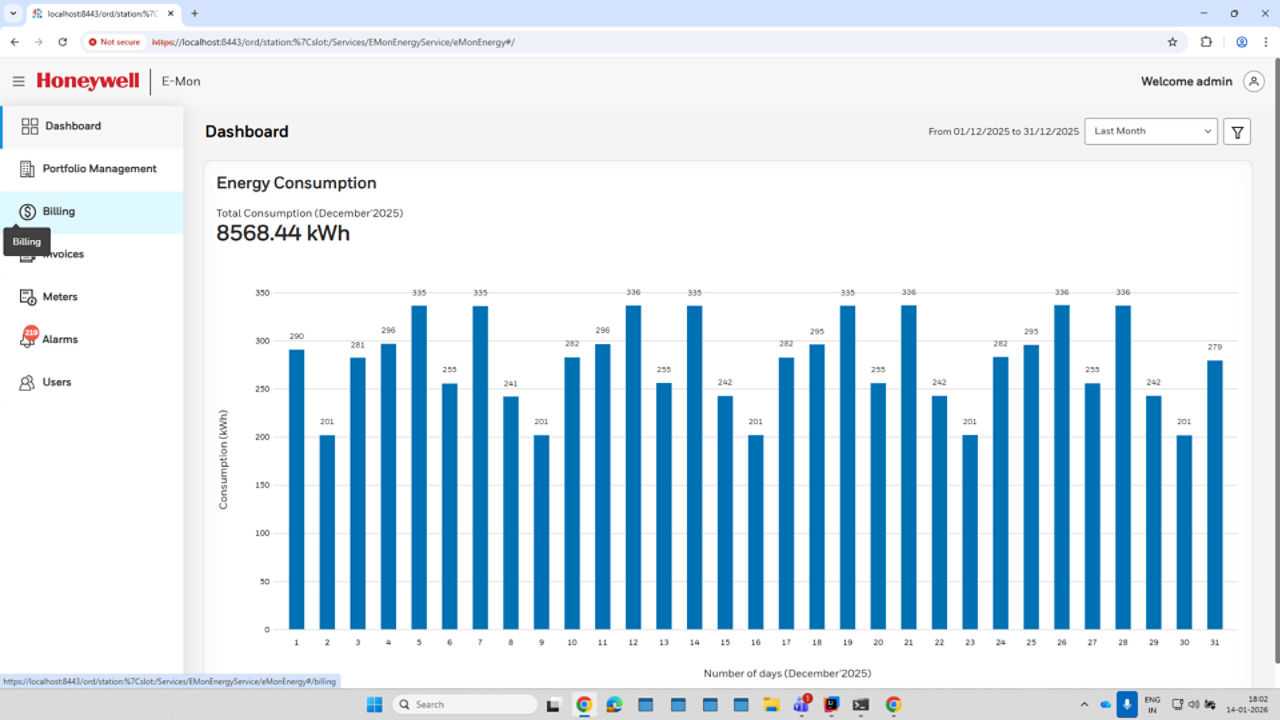This screenshot has width=1280, height=720.
Task: Open File Explorer from the taskbar
Action: [x=770, y=704]
